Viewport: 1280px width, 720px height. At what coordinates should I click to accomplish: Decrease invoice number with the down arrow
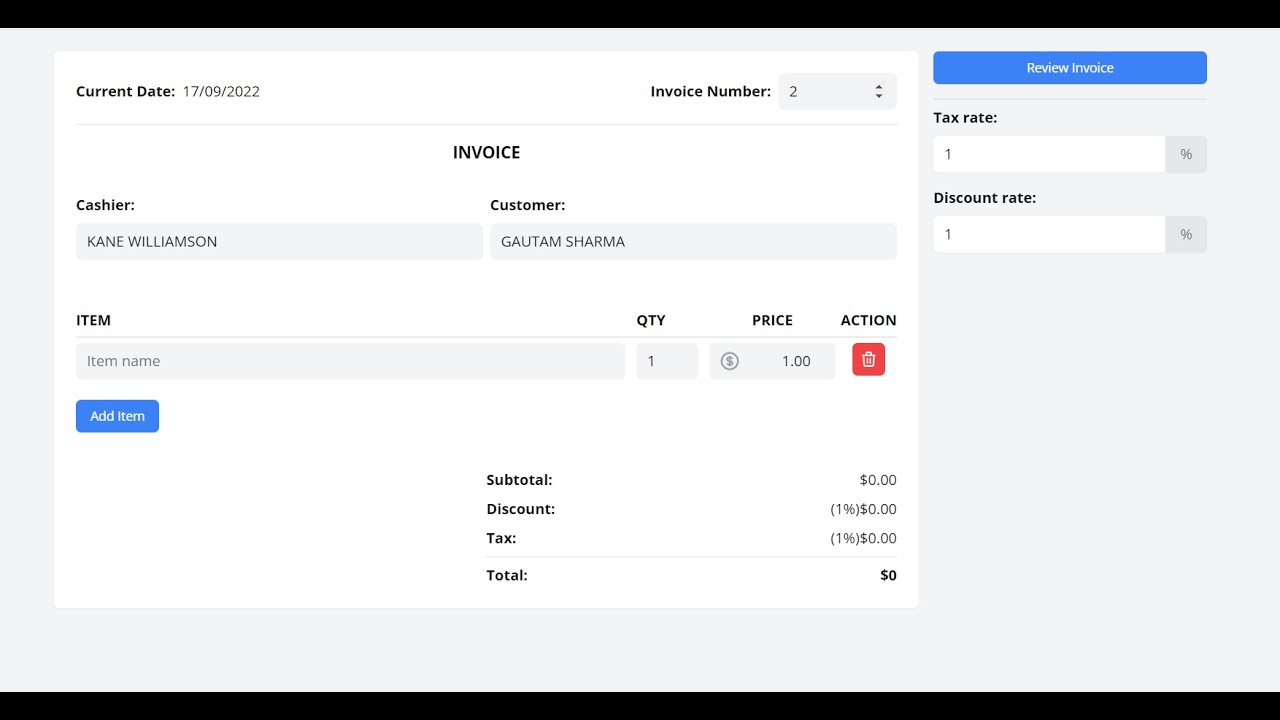(x=879, y=96)
